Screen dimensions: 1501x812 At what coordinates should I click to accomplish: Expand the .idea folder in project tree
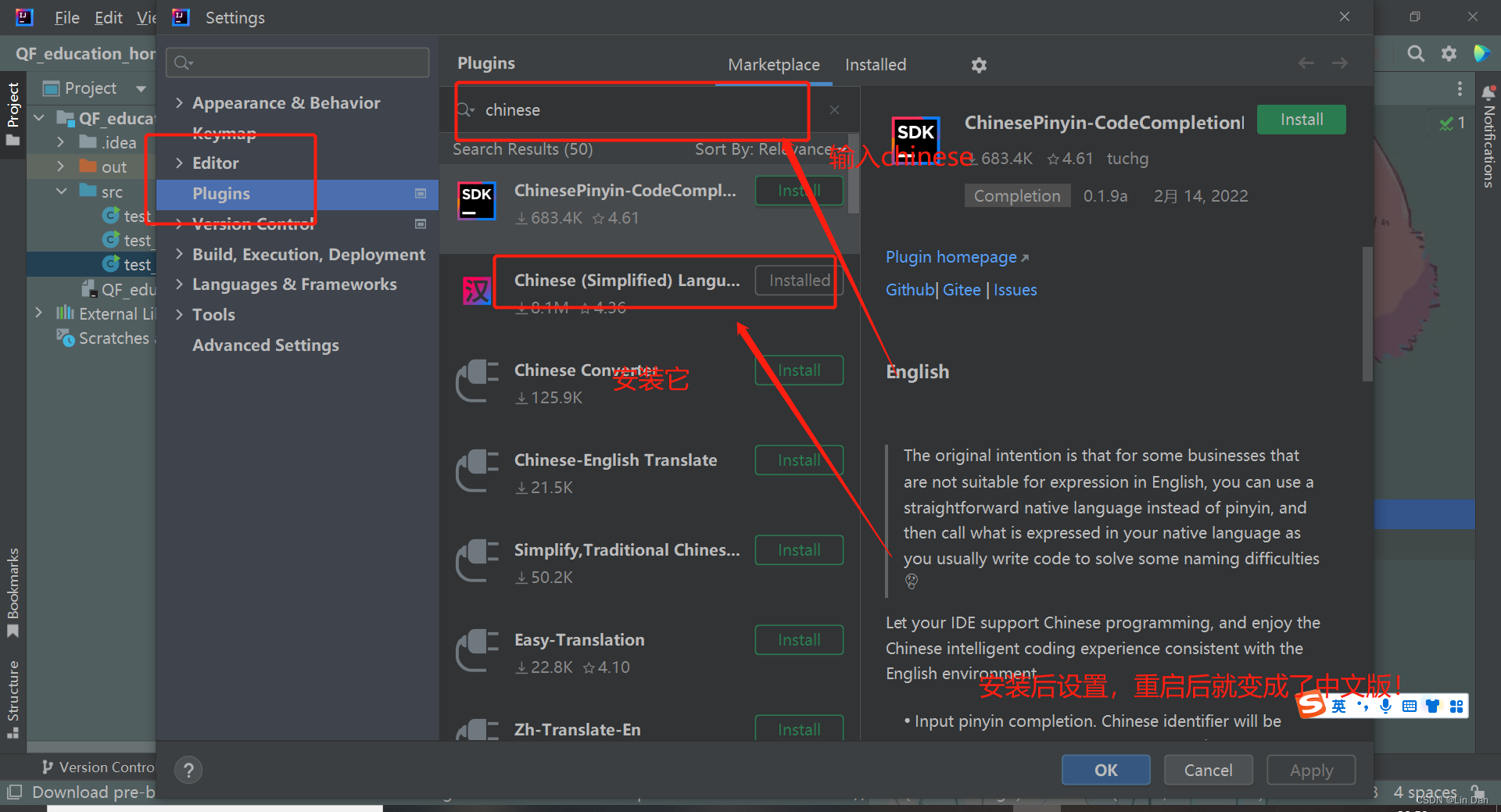point(61,142)
